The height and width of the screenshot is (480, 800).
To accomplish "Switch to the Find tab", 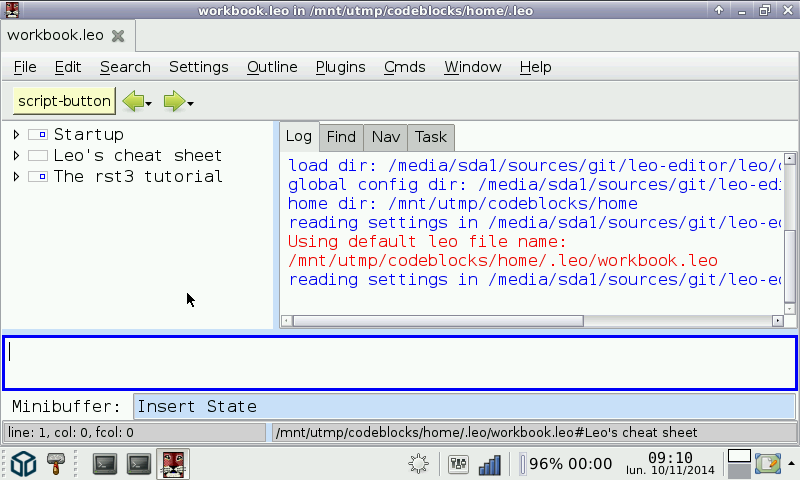I will click(341, 137).
